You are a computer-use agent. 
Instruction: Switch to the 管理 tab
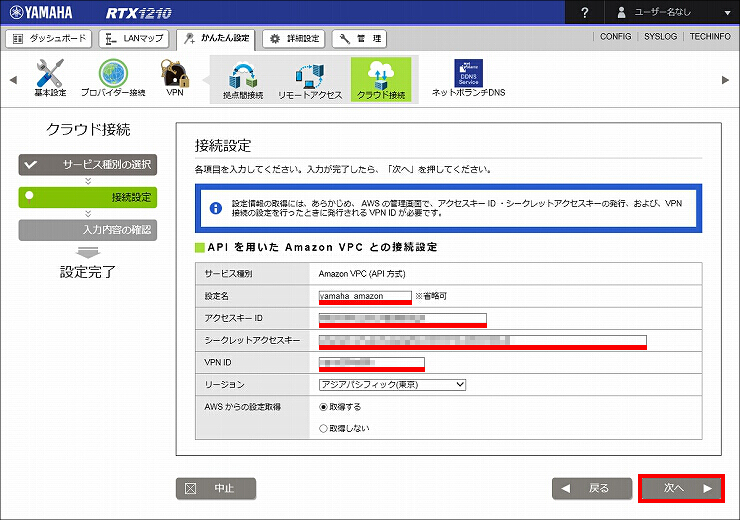pos(359,39)
